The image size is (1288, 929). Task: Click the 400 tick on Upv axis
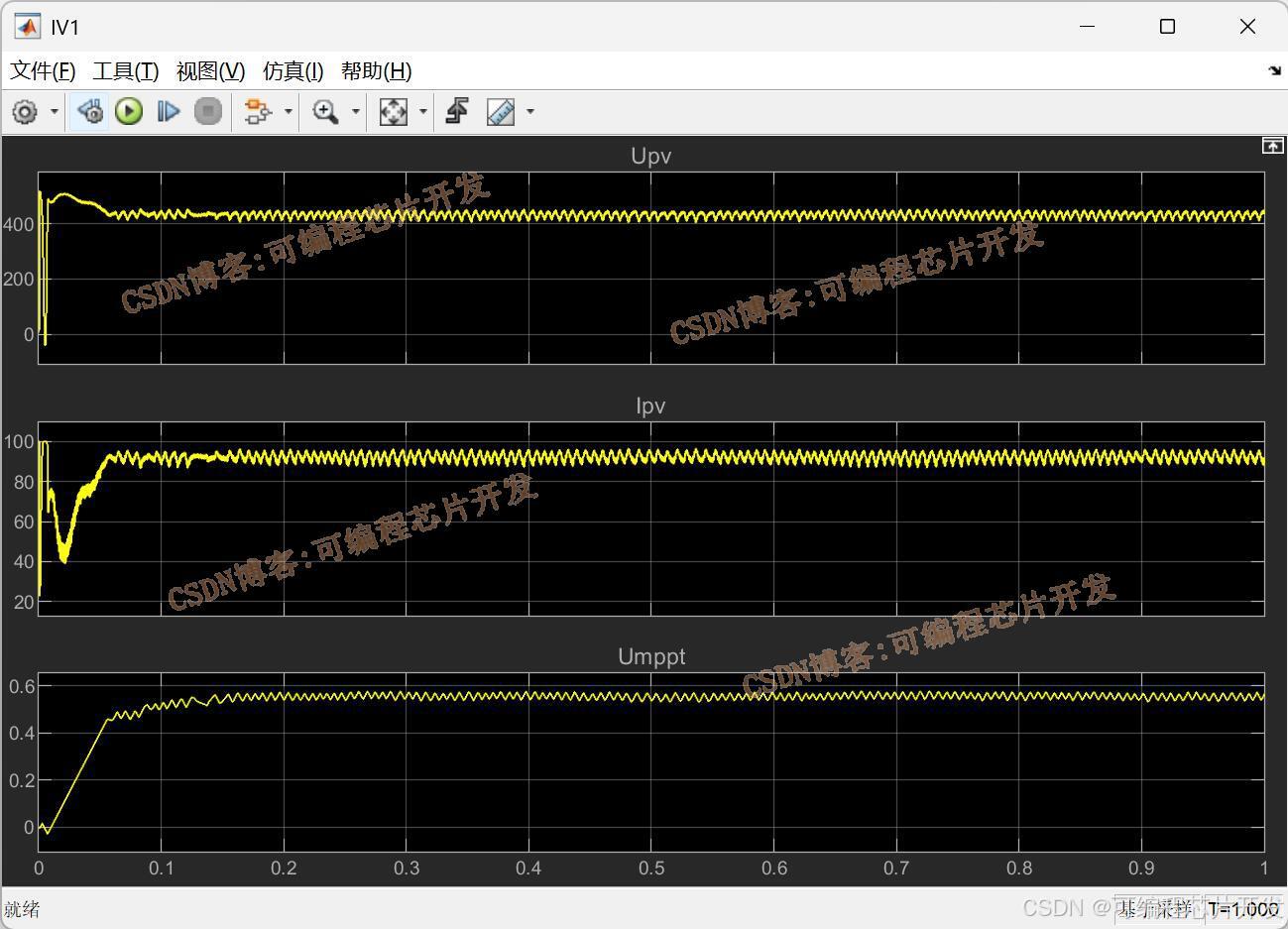coord(19,225)
